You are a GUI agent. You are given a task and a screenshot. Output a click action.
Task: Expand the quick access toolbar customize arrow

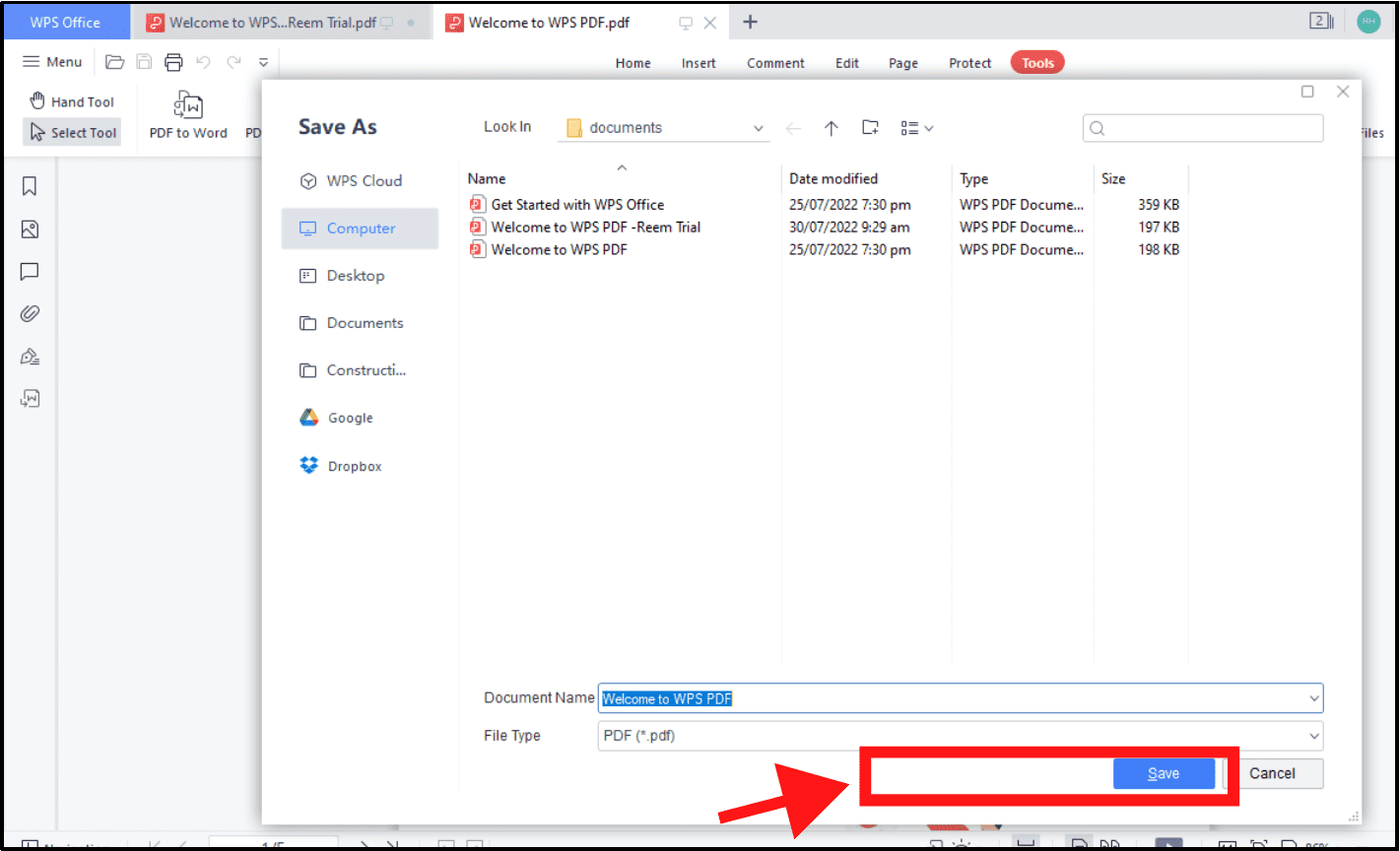(x=263, y=62)
